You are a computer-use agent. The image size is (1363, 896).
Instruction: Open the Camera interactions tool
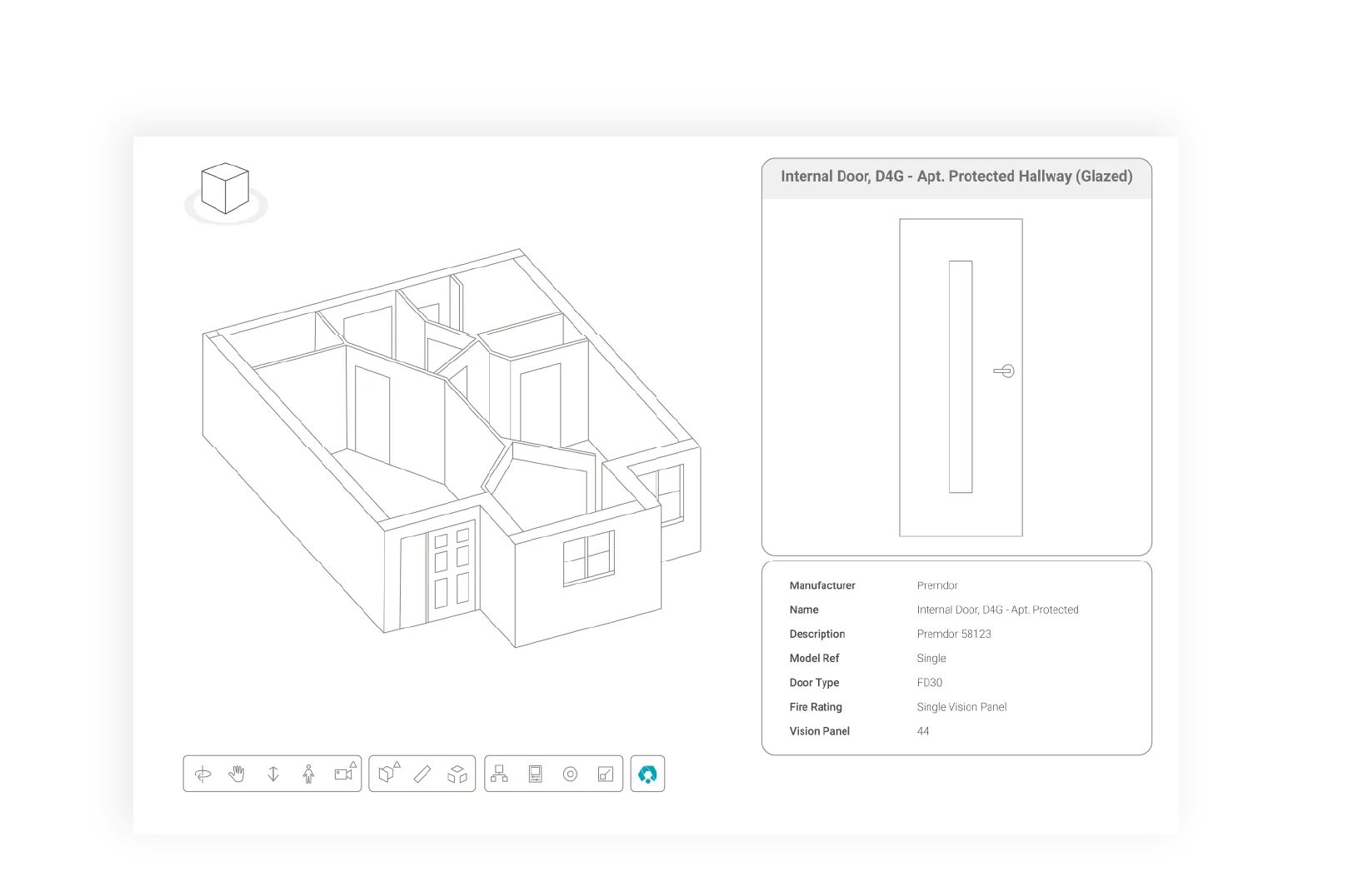345,772
